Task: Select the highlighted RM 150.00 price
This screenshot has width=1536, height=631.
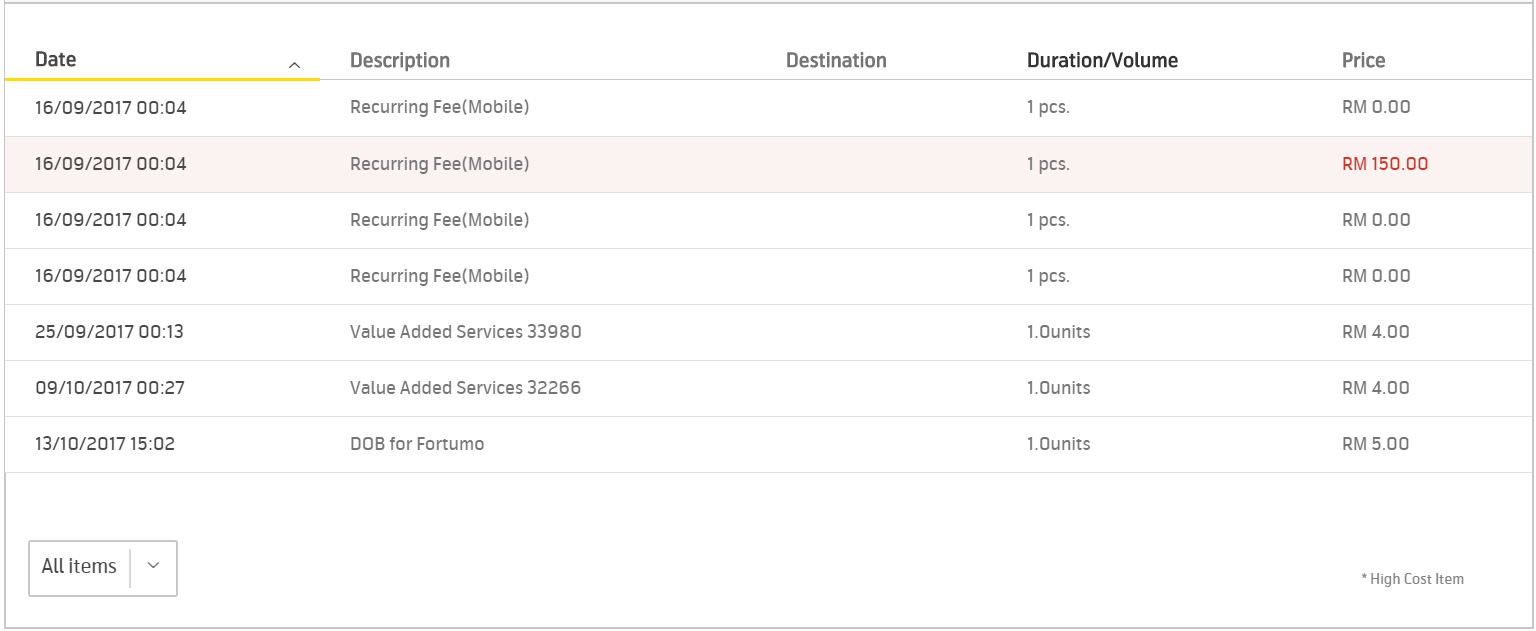Action: 1385,164
